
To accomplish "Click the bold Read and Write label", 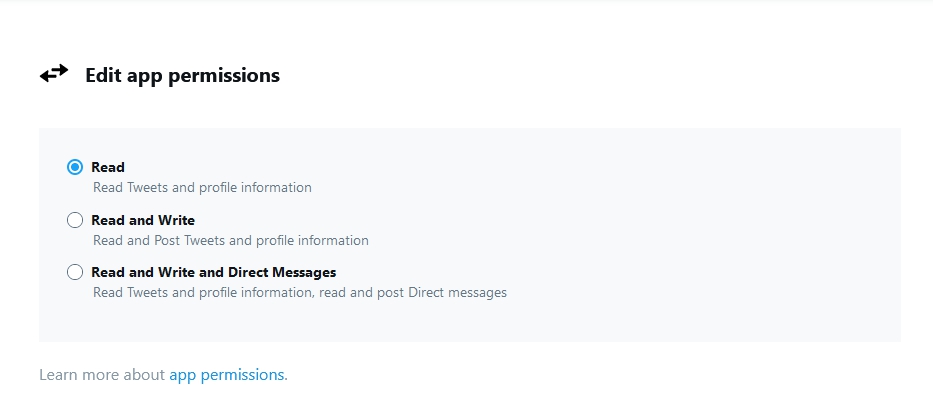I will [x=143, y=220].
